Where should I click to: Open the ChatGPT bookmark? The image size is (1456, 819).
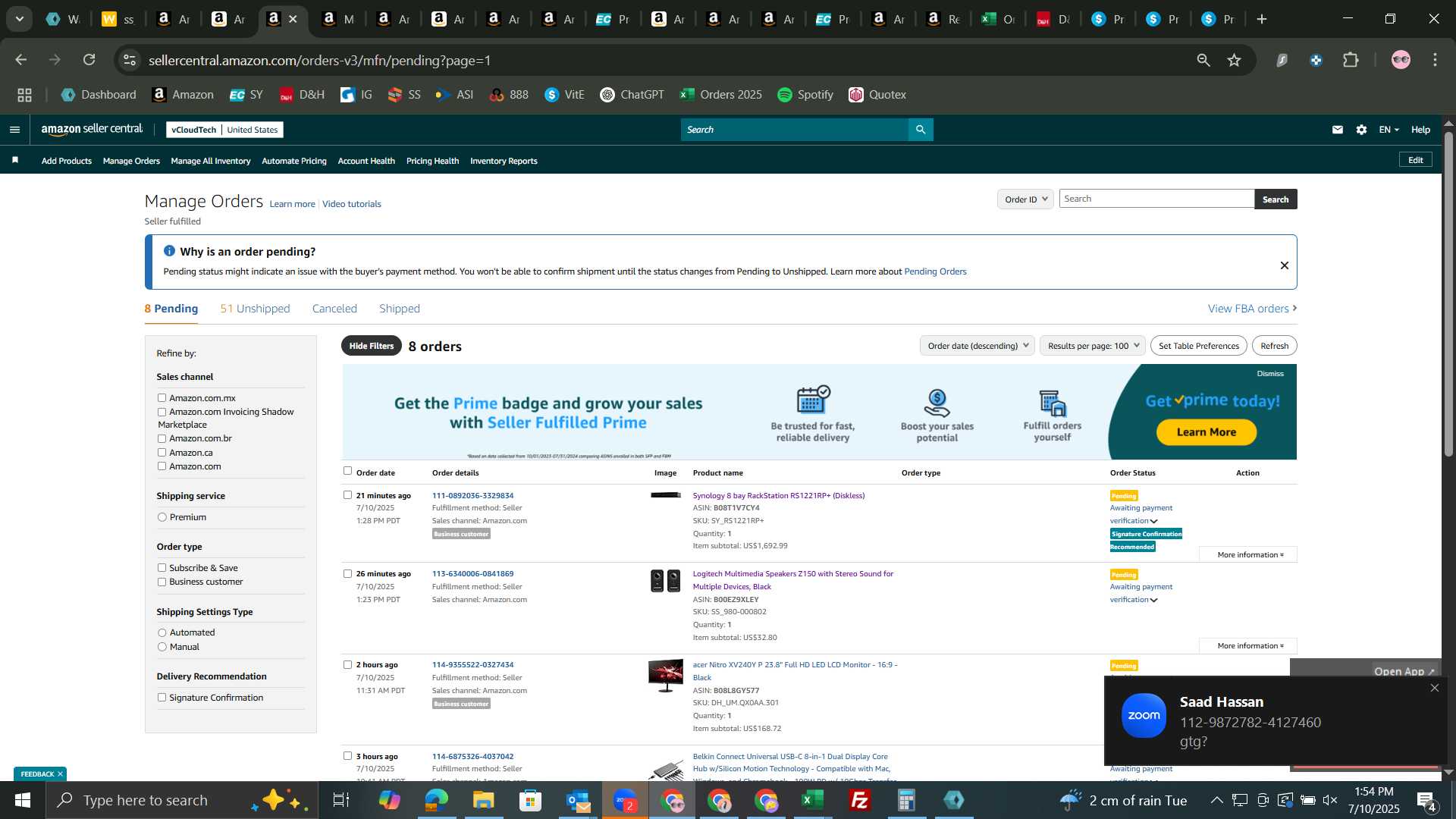pyautogui.click(x=632, y=95)
